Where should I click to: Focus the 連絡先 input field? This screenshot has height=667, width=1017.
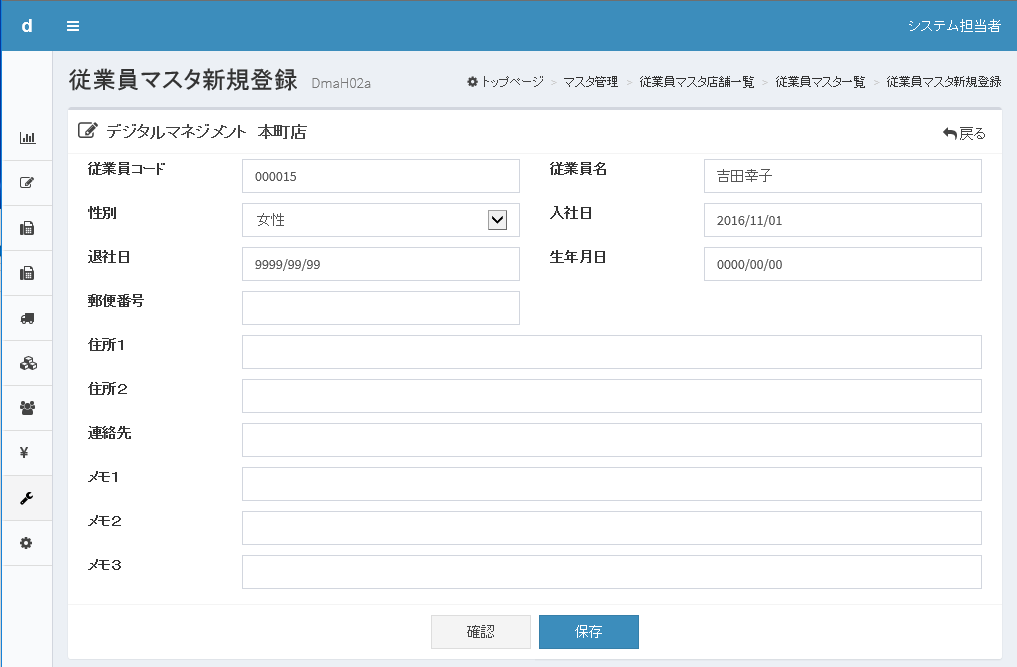[612, 441]
